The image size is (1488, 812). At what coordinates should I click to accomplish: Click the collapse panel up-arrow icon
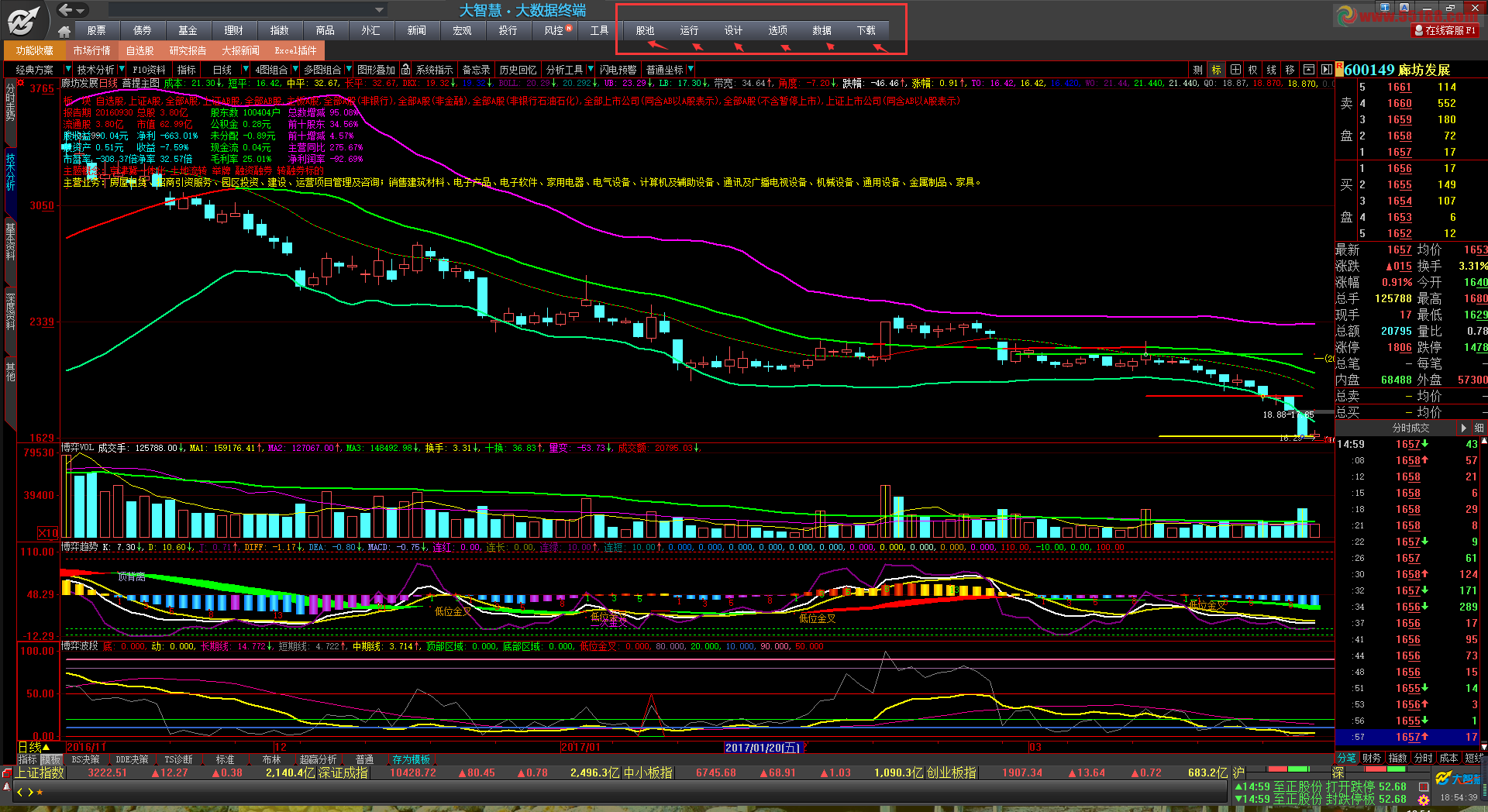(x=1309, y=70)
